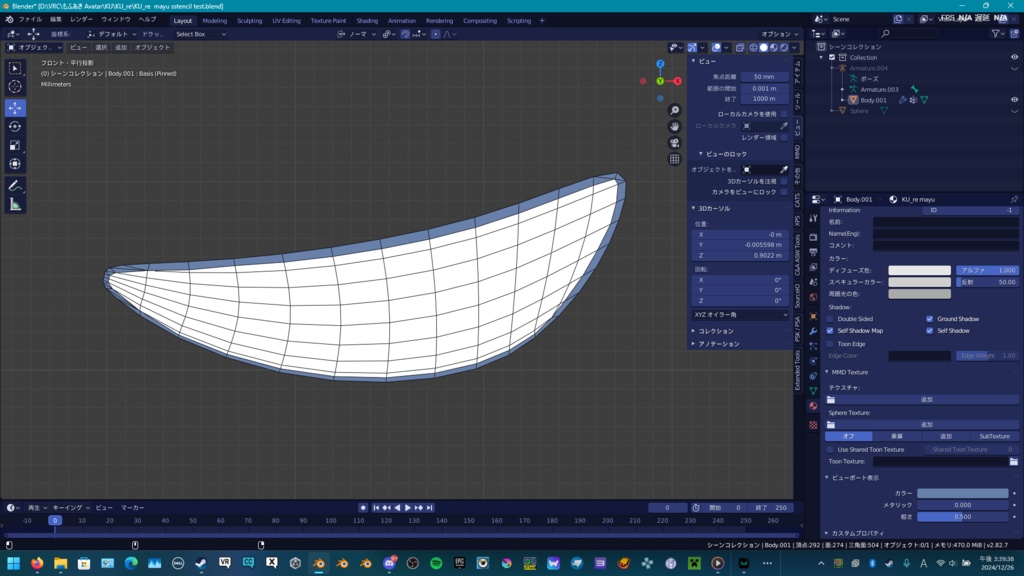Activate the Move tool
1024x576 pixels.
(x=15, y=108)
